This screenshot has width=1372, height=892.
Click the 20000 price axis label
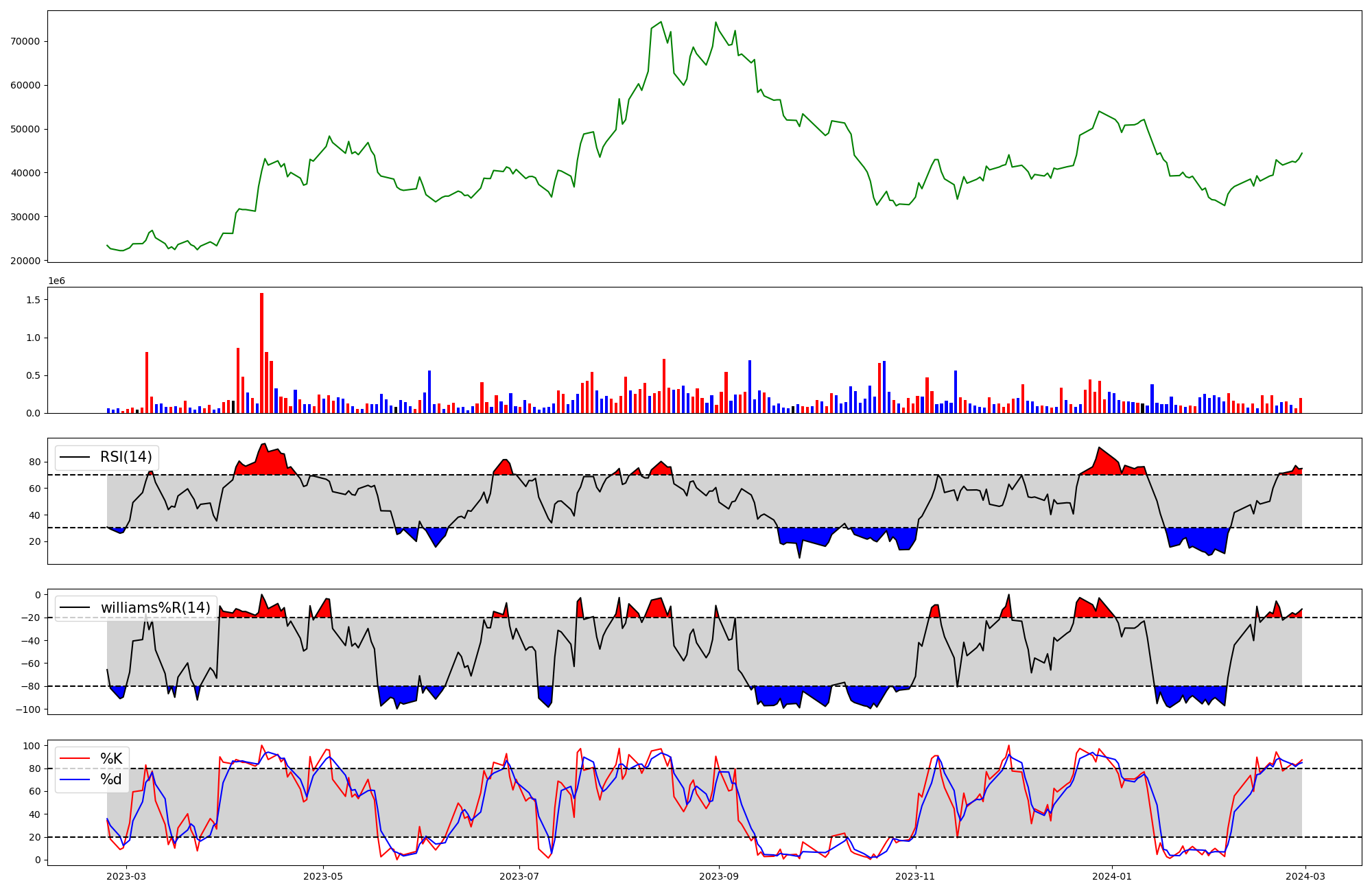25,261
